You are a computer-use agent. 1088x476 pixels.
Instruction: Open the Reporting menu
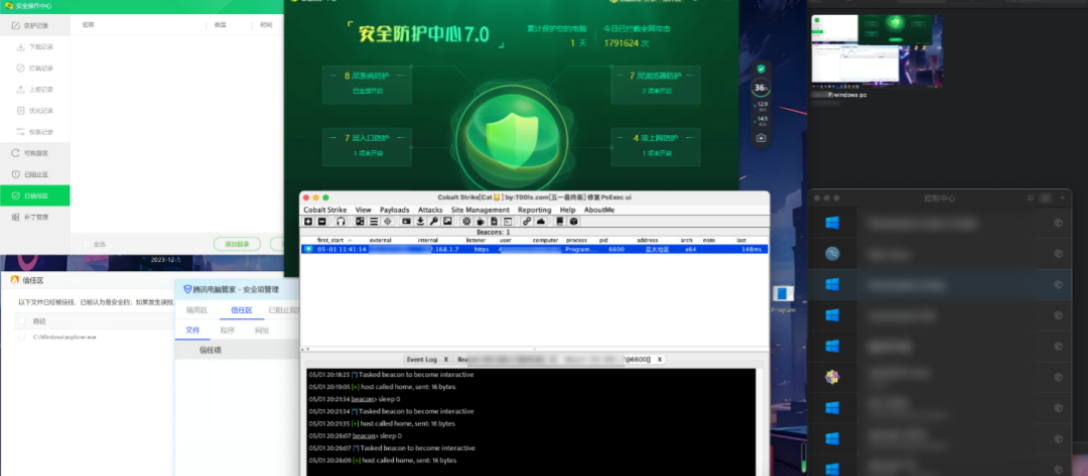point(534,210)
